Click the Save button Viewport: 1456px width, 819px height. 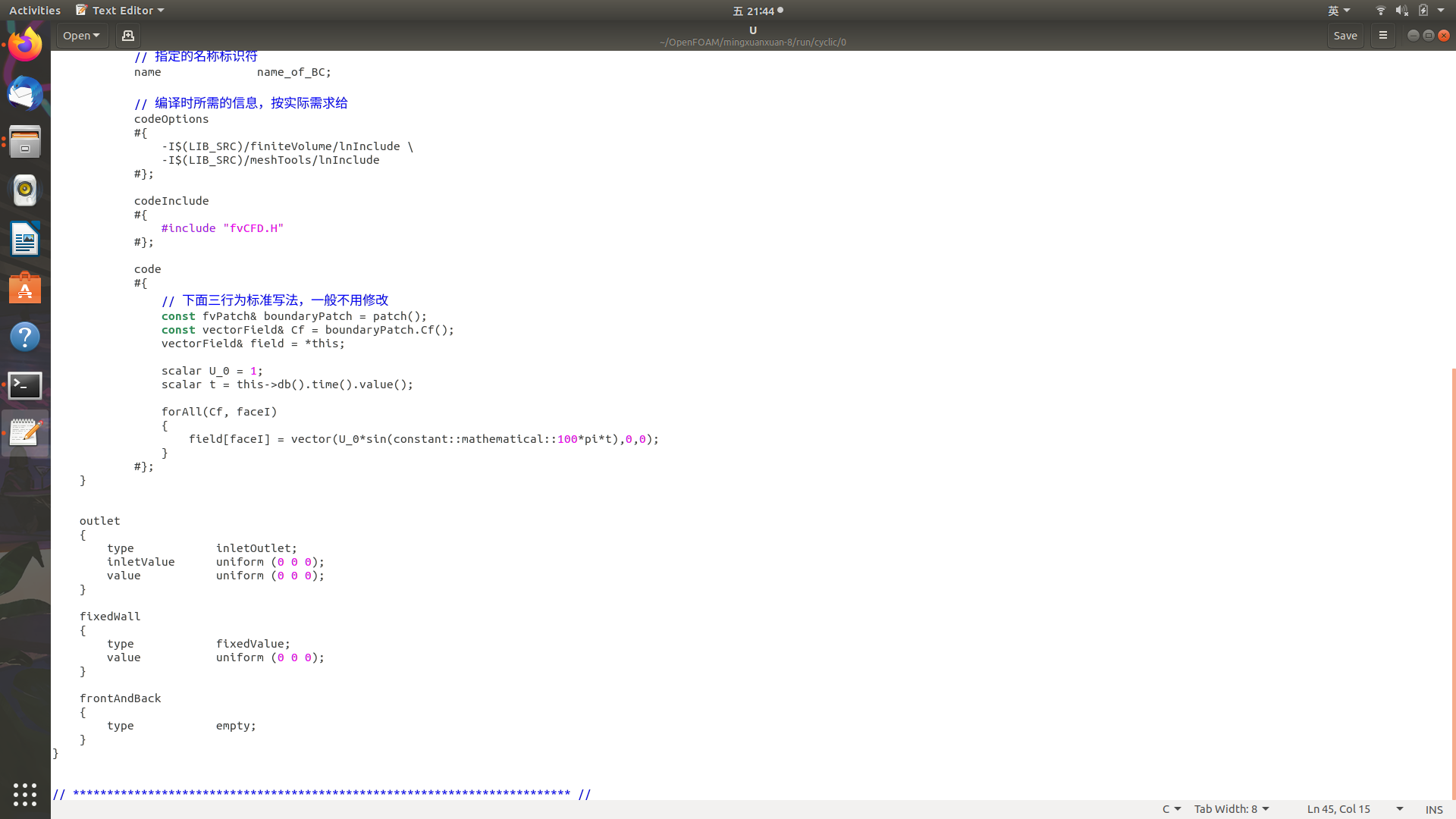pos(1345,36)
